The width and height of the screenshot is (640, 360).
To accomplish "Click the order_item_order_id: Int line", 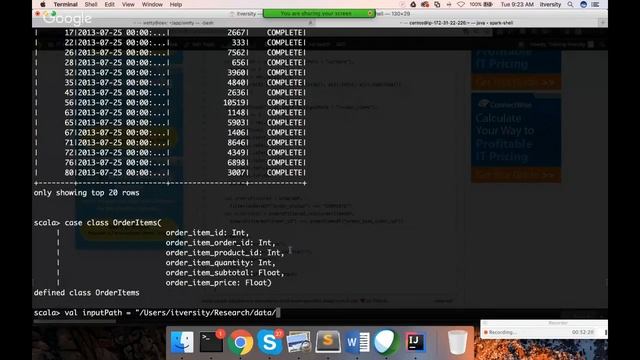I will pos(220,243).
